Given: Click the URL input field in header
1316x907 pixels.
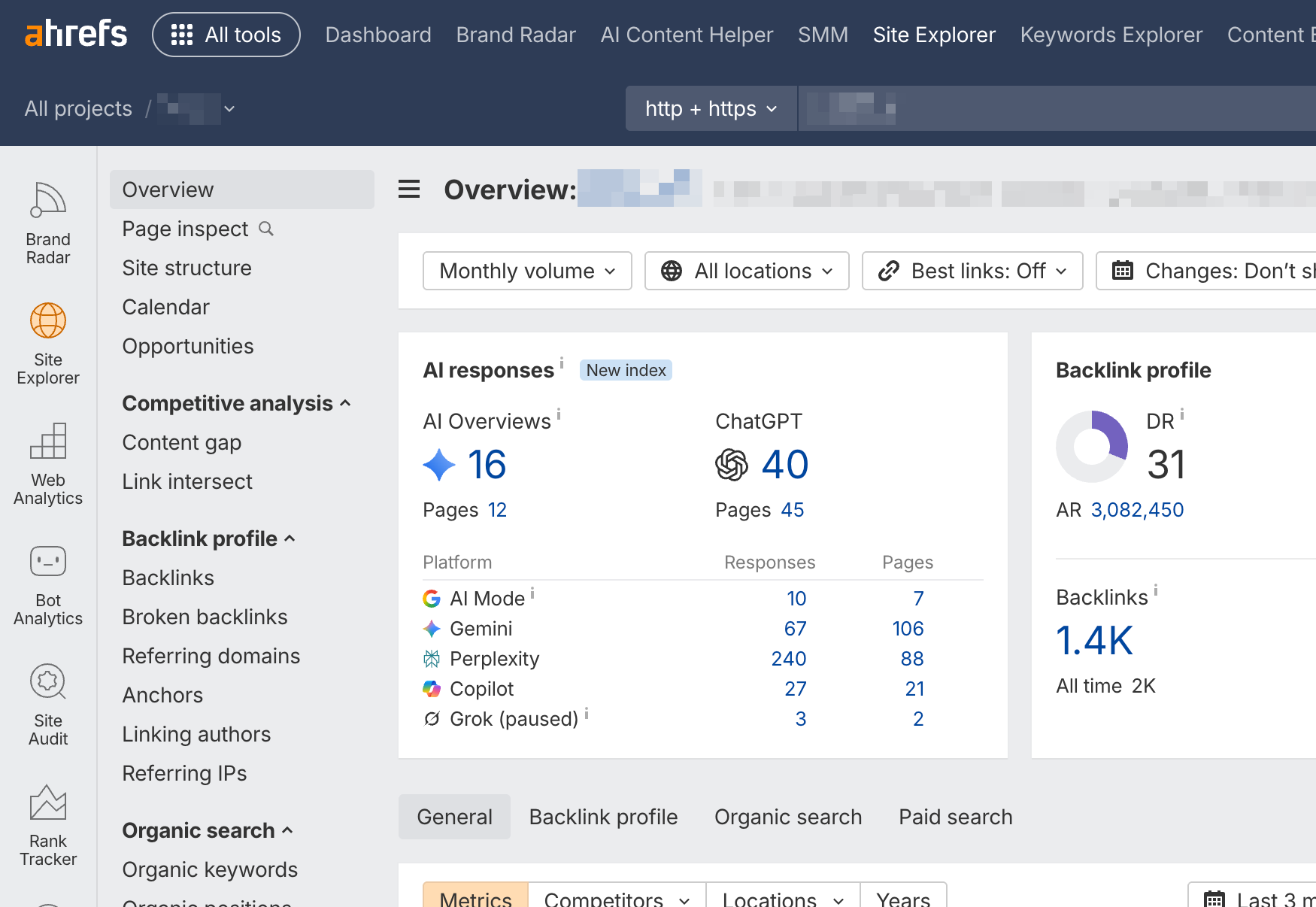Looking at the screenshot, I should tap(1057, 108).
